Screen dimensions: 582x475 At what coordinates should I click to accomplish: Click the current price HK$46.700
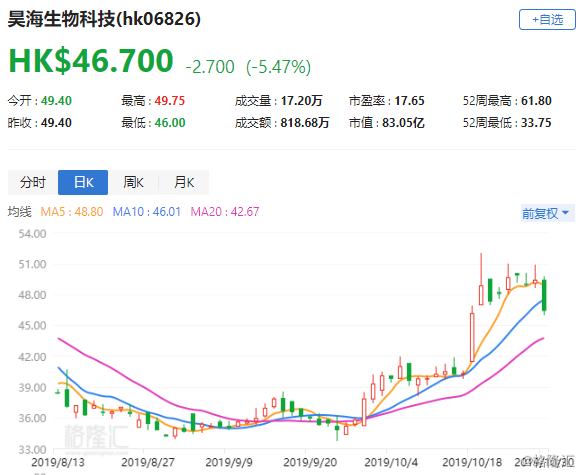pos(91,60)
